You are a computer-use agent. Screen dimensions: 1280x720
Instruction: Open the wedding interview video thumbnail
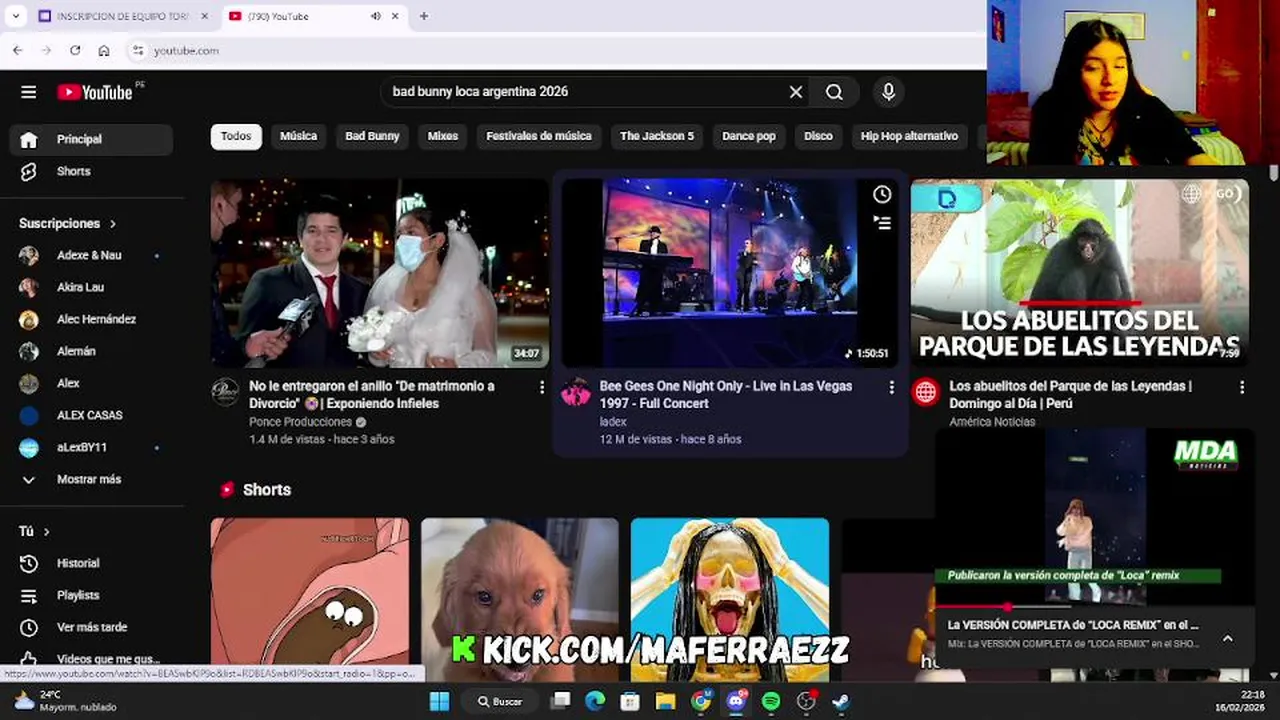point(380,274)
